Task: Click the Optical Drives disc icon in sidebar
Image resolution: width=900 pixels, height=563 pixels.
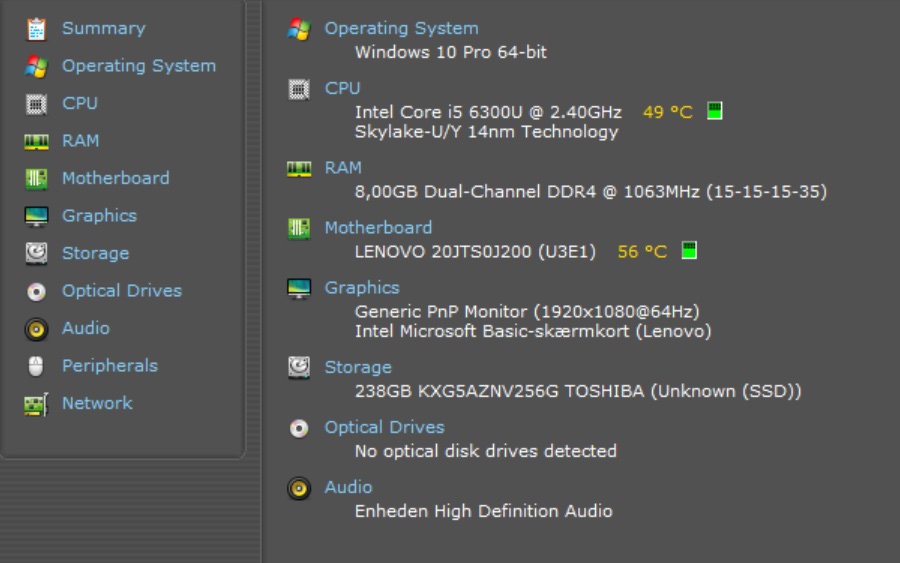Action: click(36, 292)
